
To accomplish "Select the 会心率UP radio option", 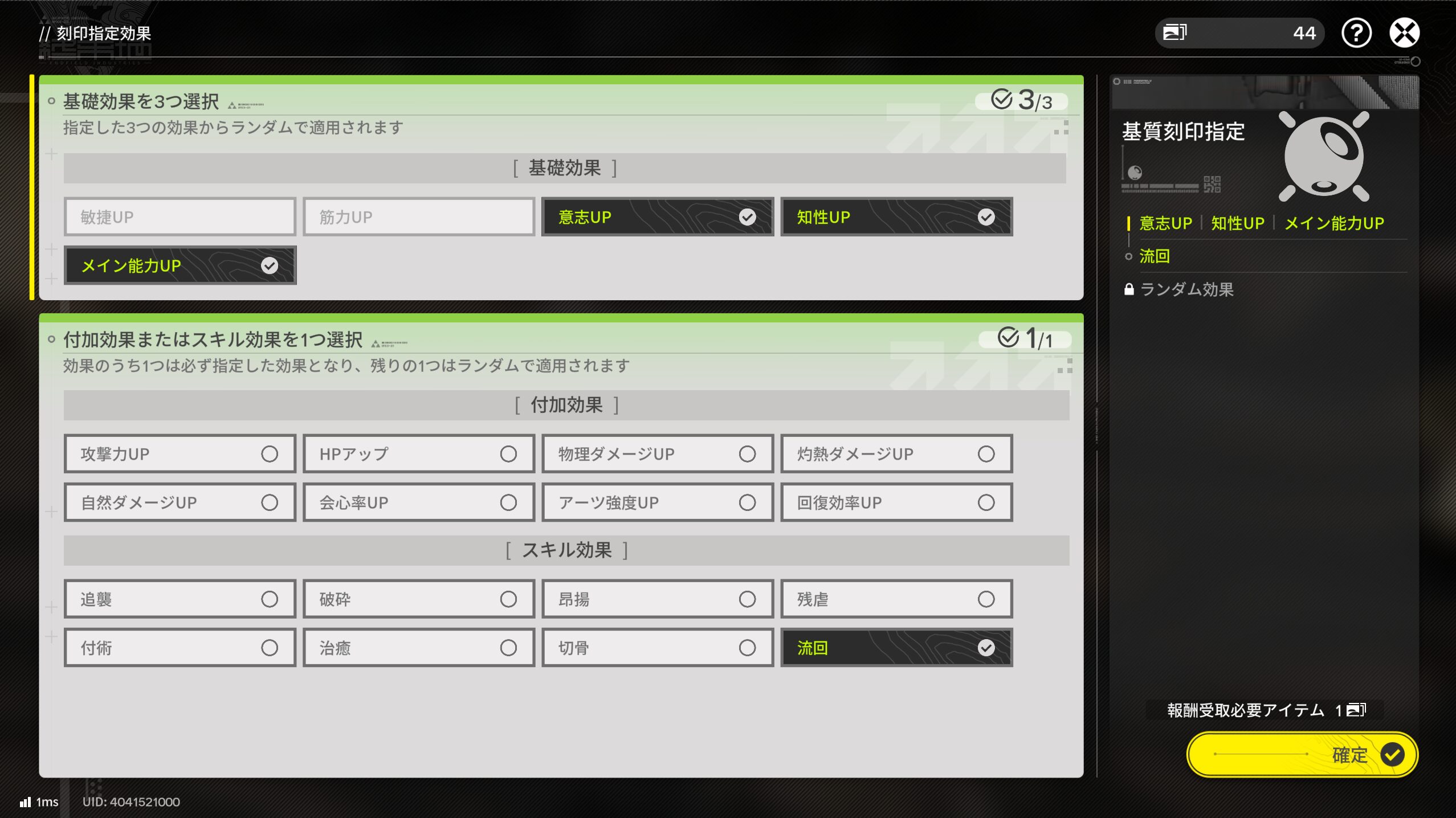I will [419, 502].
